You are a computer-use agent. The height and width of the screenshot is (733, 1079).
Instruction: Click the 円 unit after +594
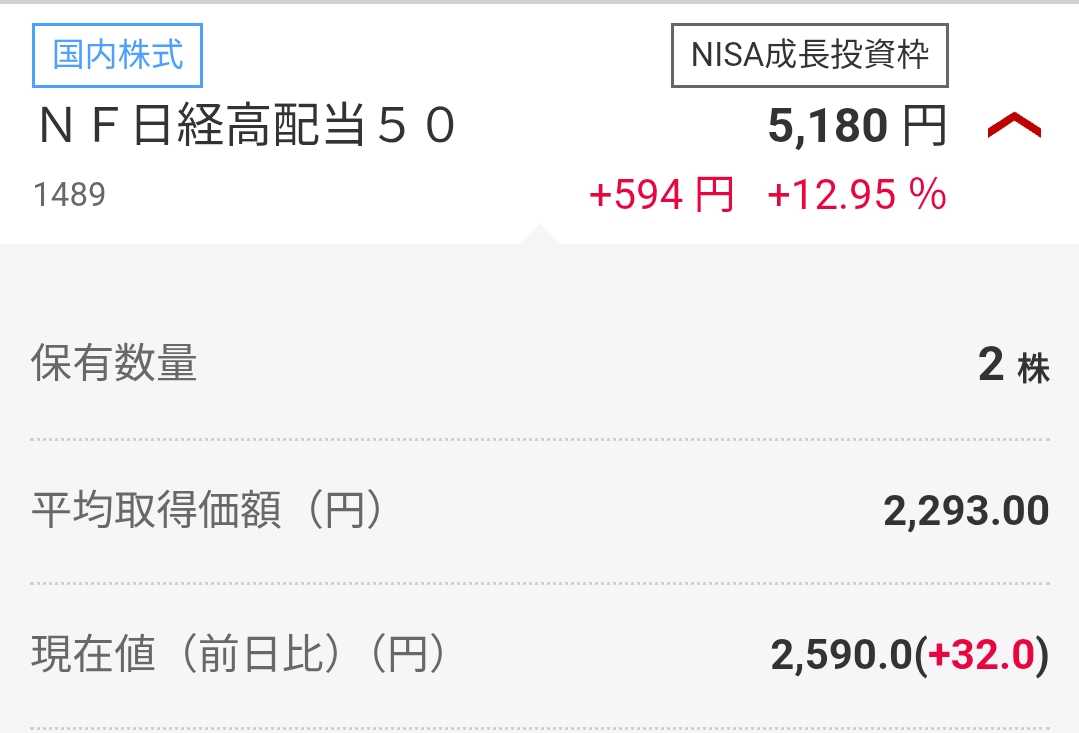tap(714, 194)
